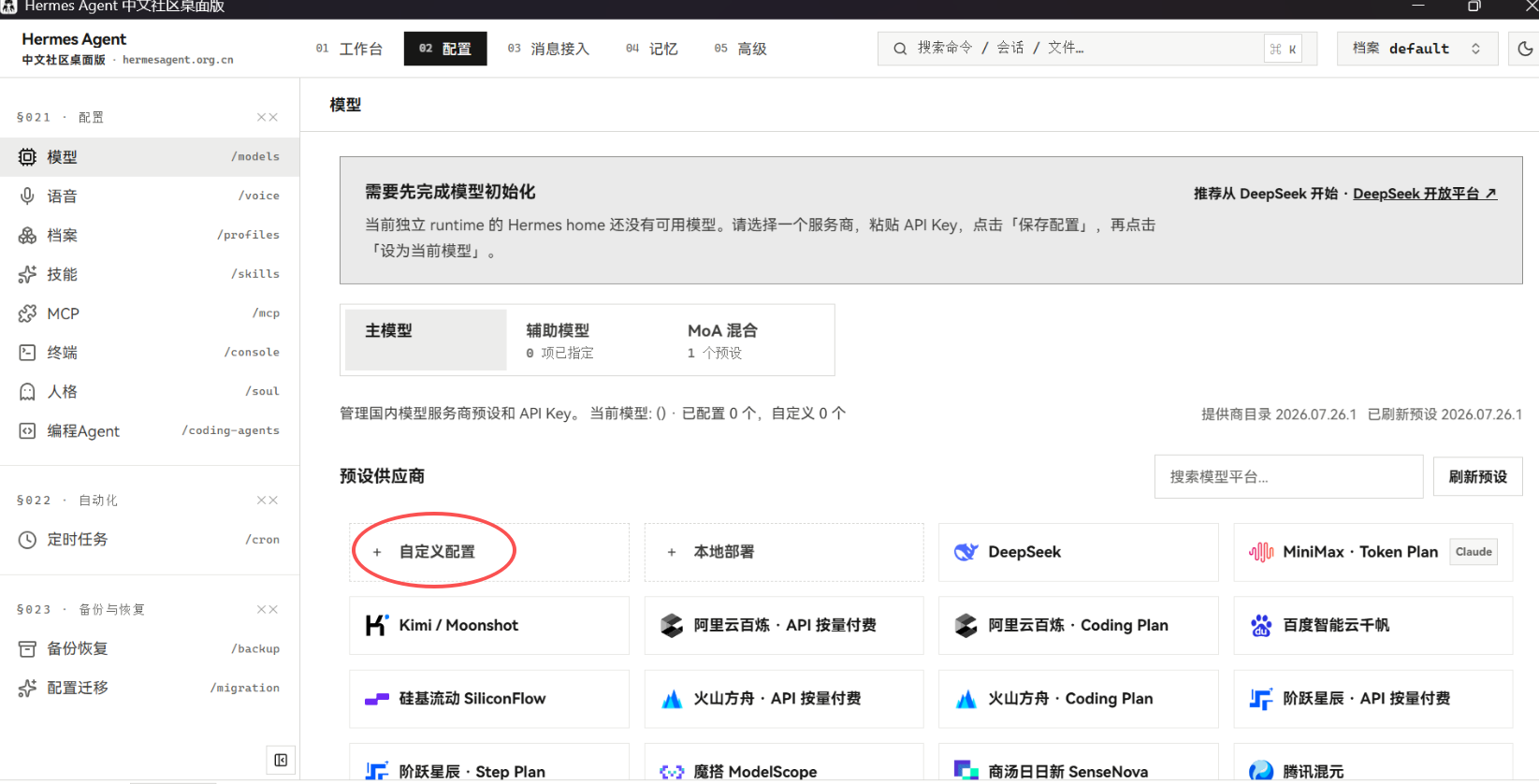
Task: Click plus icon on 本地部署 card
Action: point(672,552)
